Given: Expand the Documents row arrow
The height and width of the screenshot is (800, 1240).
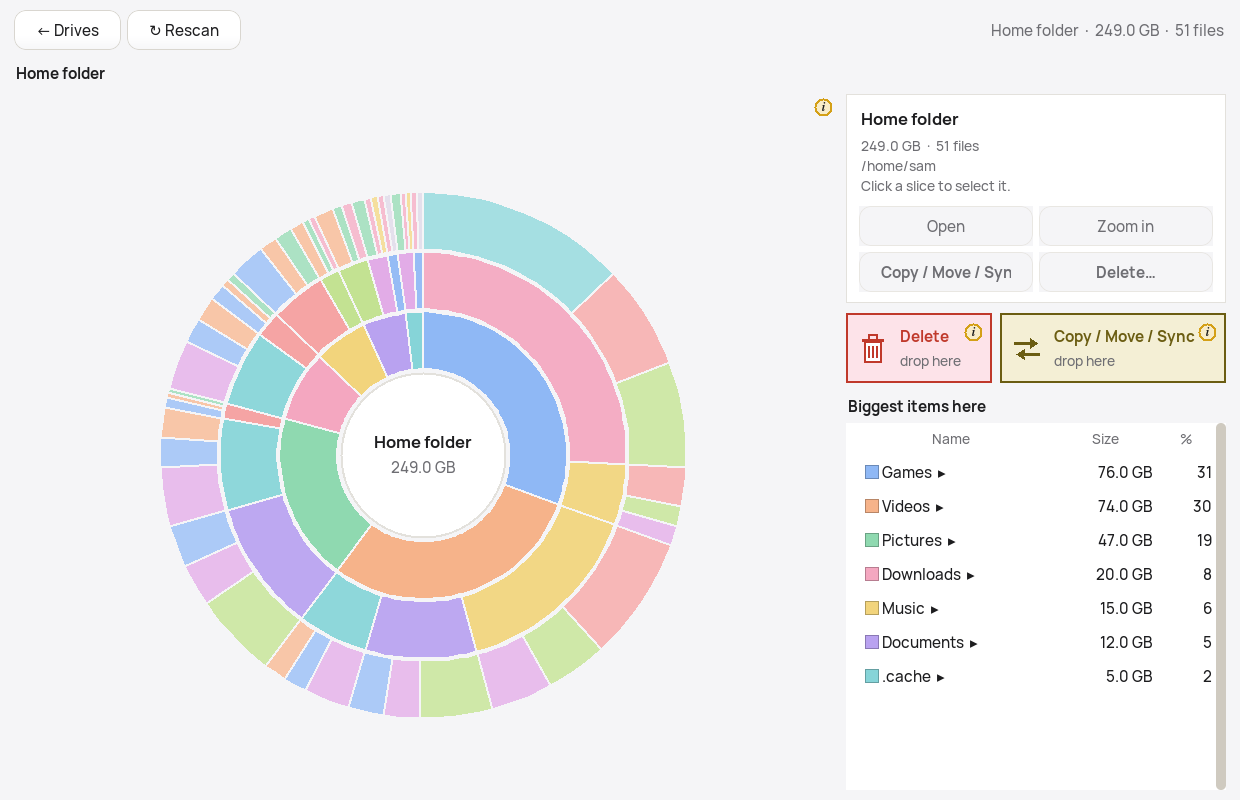Looking at the screenshot, I should (974, 643).
